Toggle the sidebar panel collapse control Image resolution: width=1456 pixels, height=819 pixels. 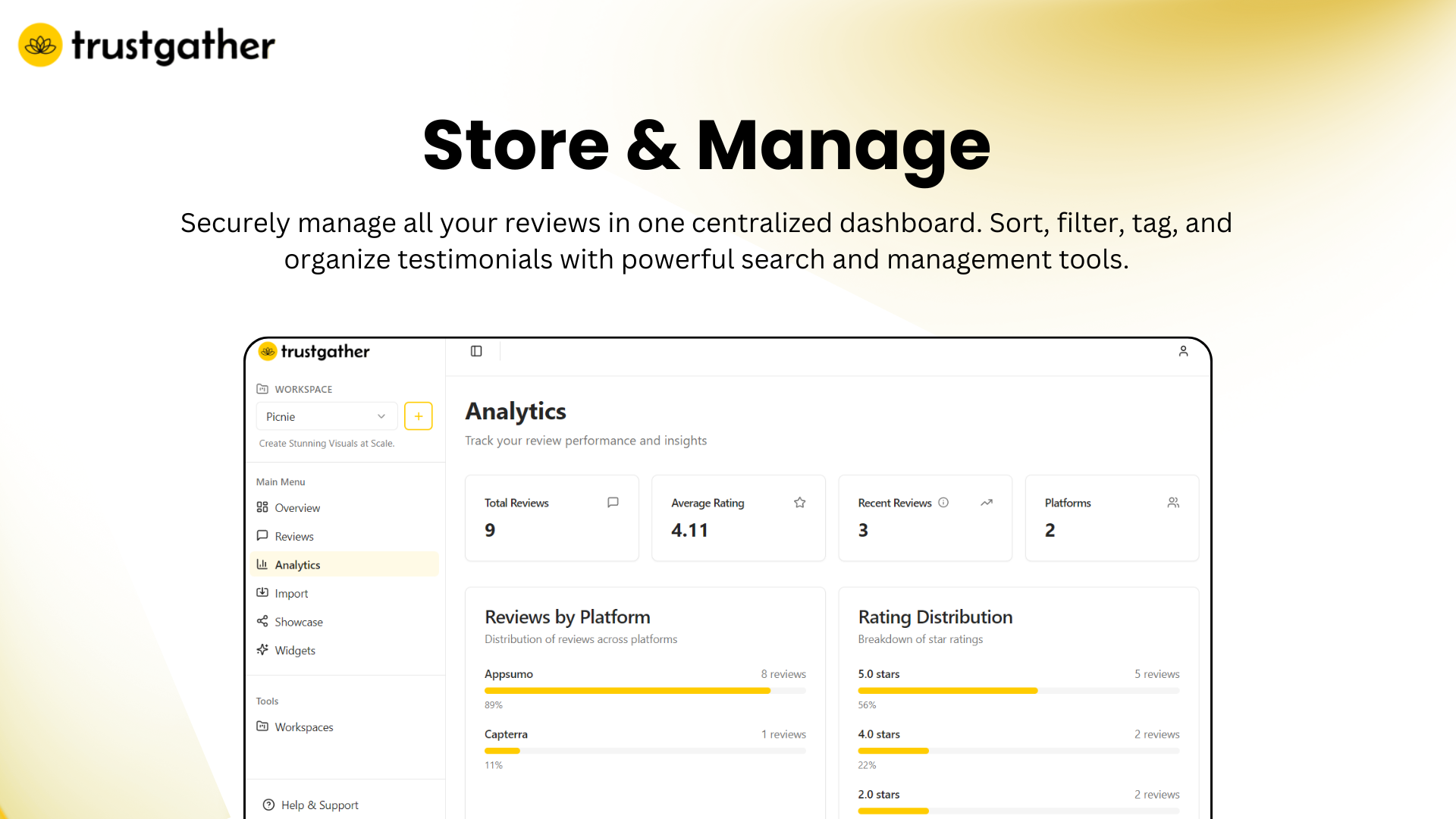[x=476, y=350]
